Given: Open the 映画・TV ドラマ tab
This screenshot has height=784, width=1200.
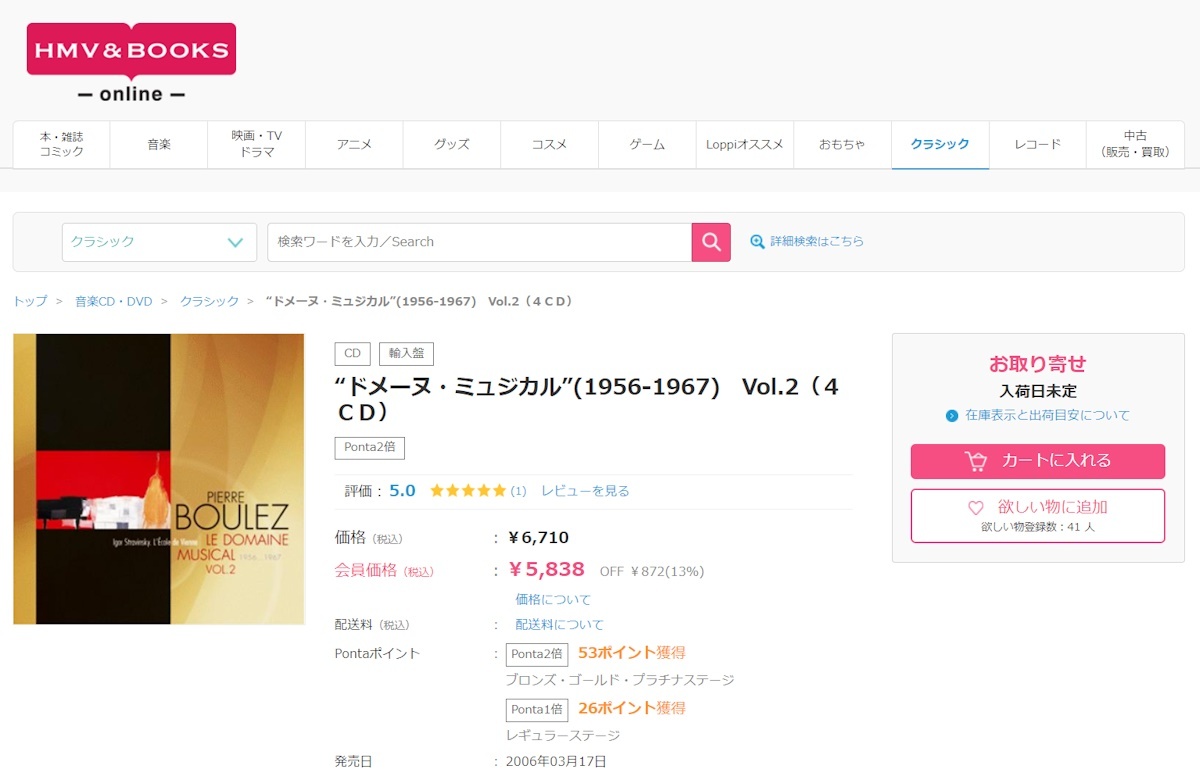Looking at the screenshot, I should [257, 144].
